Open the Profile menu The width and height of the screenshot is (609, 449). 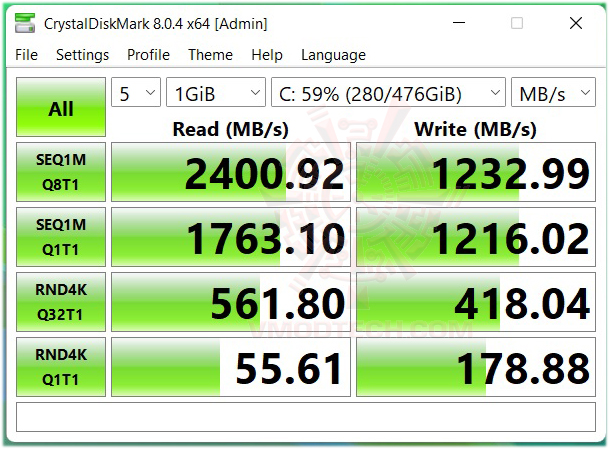(148, 55)
